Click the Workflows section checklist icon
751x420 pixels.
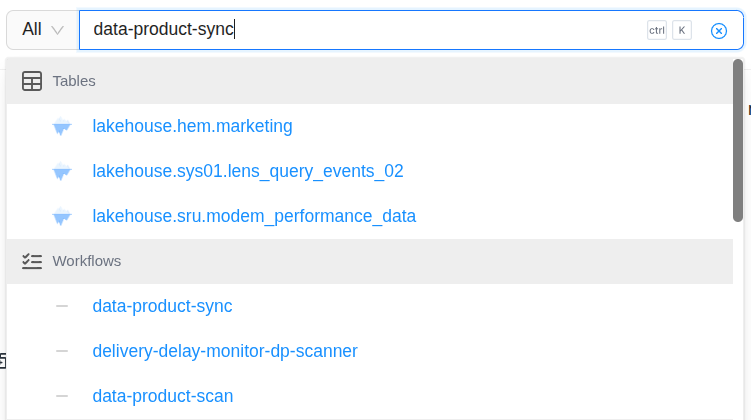pos(32,261)
